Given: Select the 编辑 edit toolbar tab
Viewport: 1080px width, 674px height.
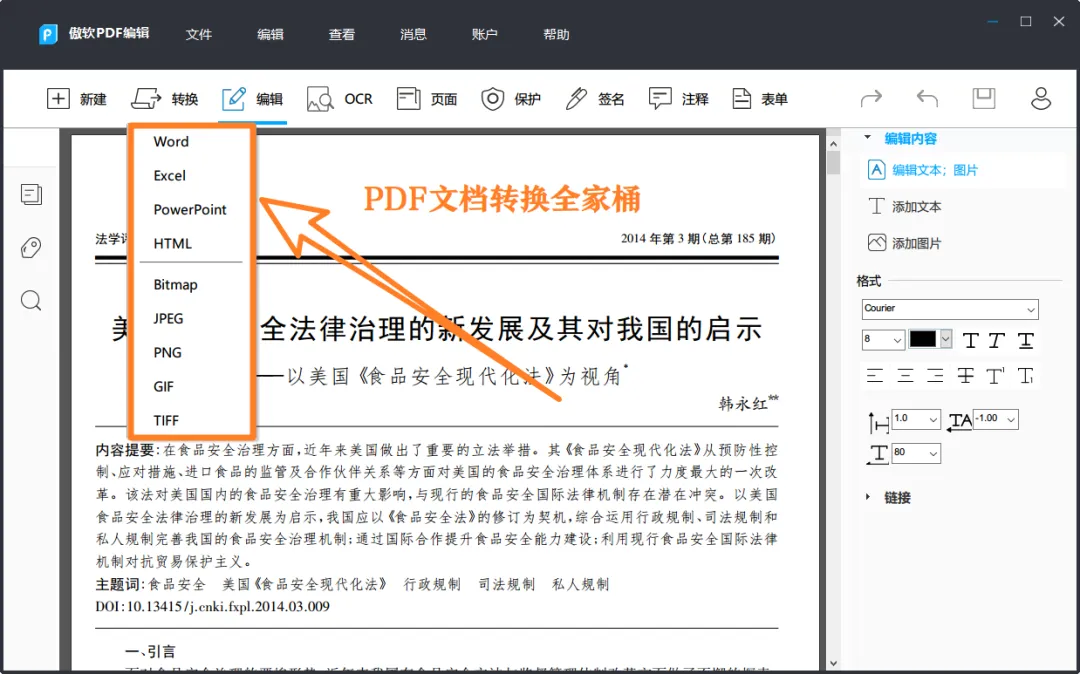Looking at the screenshot, I should 252,99.
